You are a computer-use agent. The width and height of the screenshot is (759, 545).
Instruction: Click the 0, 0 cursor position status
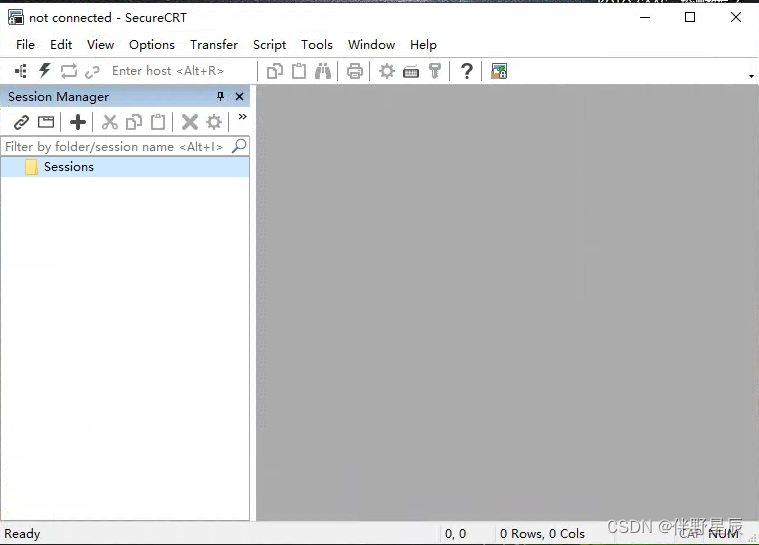(x=455, y=534)
